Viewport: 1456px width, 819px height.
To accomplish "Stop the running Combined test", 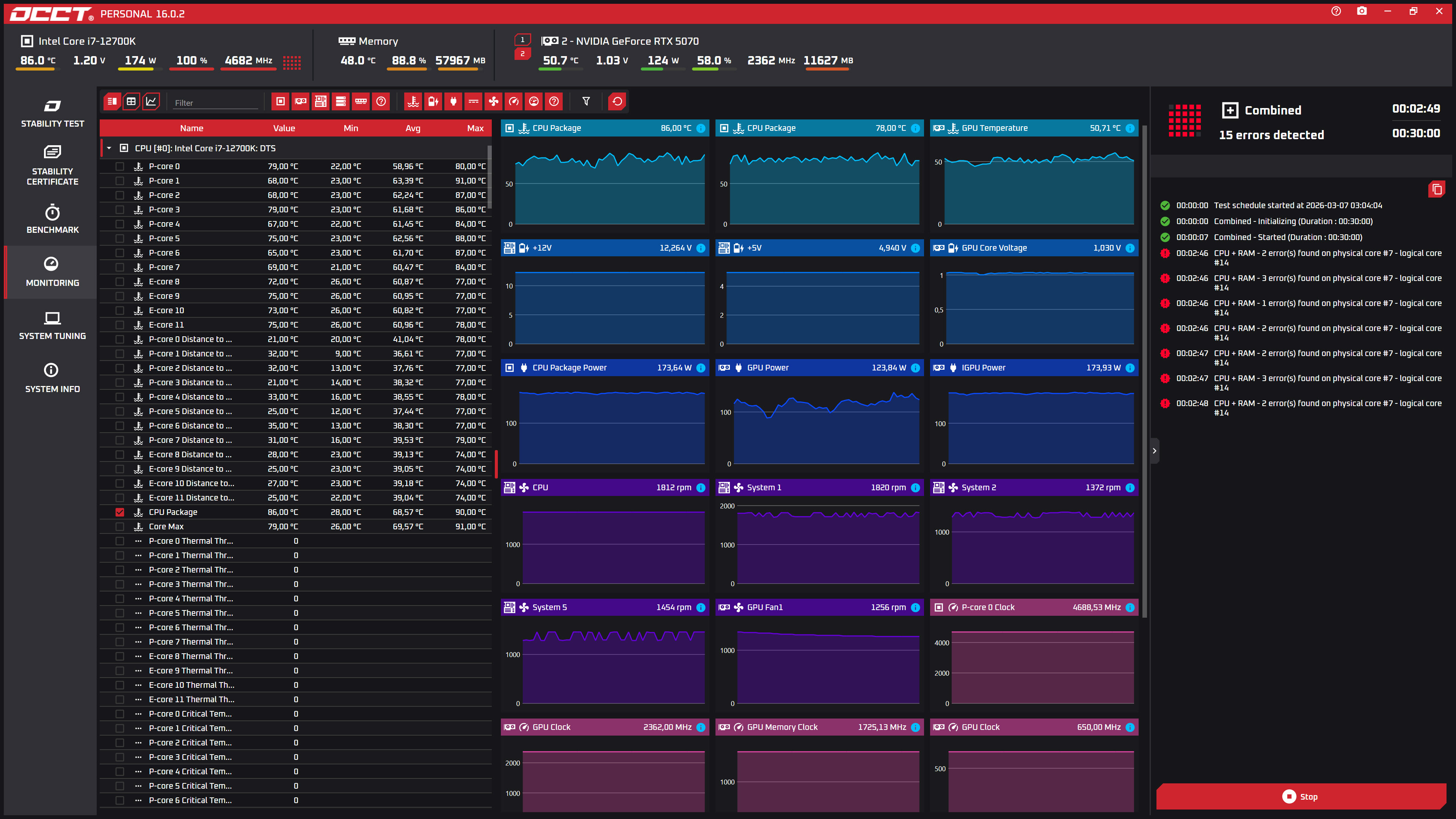I will tap(1300, 796).
